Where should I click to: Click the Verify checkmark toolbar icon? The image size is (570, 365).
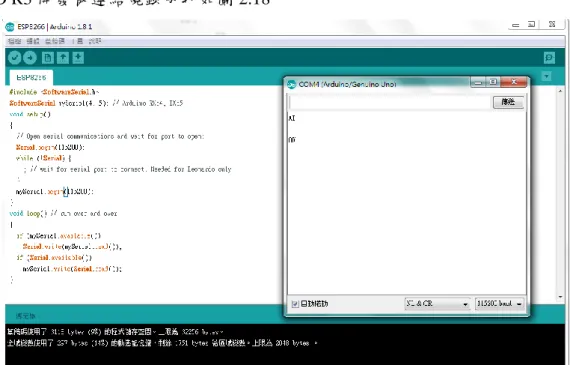pos(15,57)
